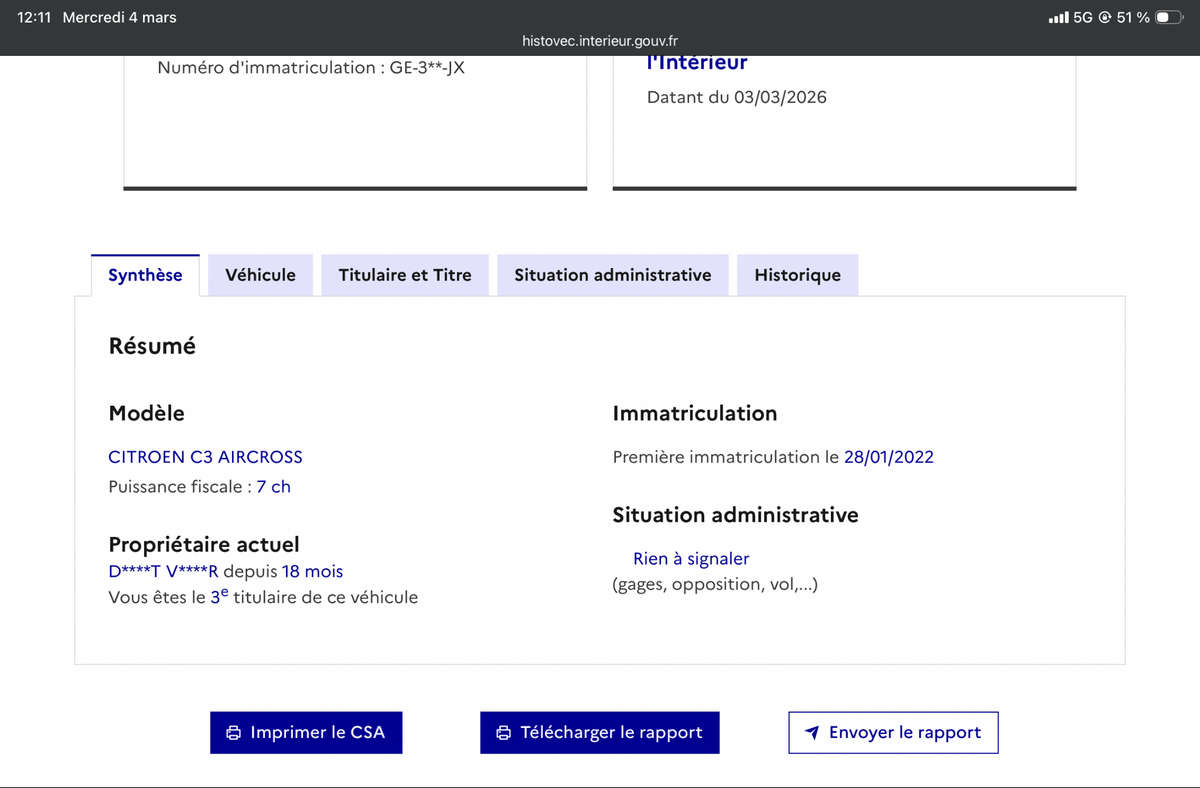Select the Situation administrative tab
This screenshot has height=788, width=1200.
612,274
